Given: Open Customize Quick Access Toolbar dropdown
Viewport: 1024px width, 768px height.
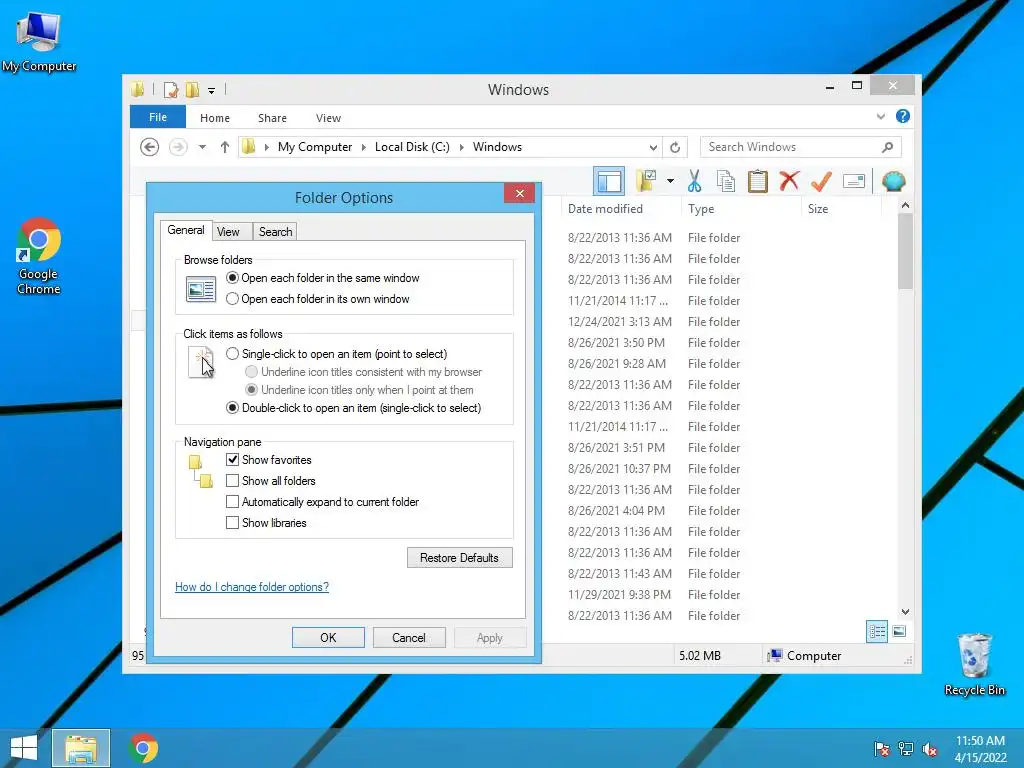Looking at the screenshot, I should pos(212,91).
